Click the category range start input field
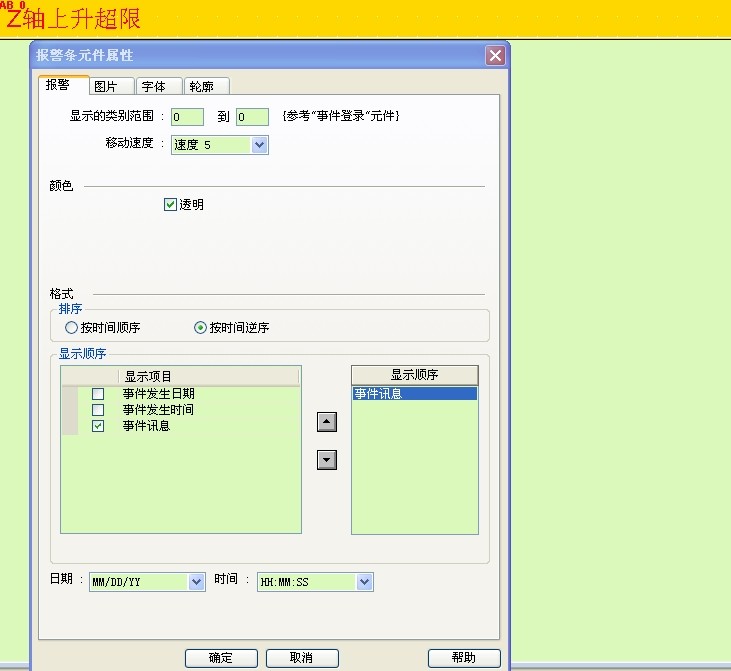The height and width of the screenshot is (671, 731). (x=187, y=117)
